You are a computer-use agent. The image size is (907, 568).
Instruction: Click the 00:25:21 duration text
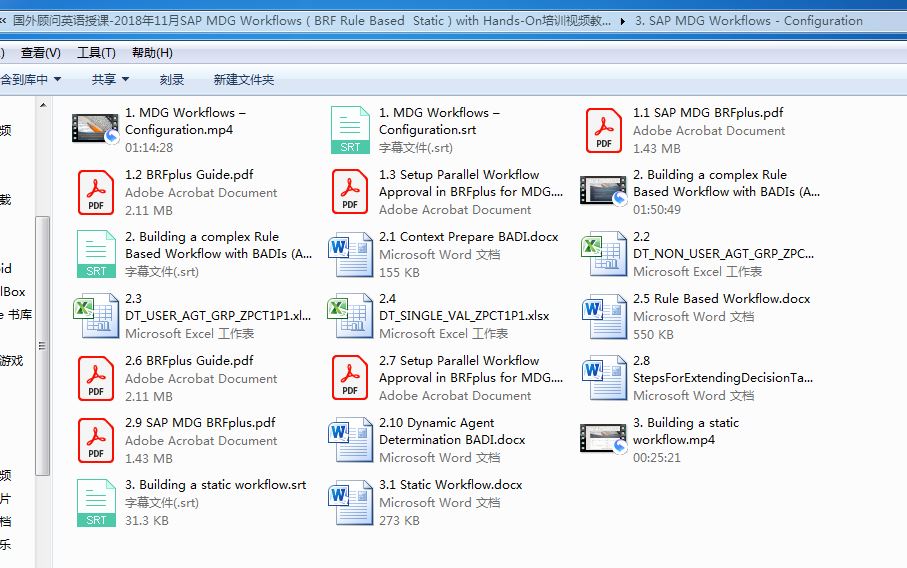657,458
